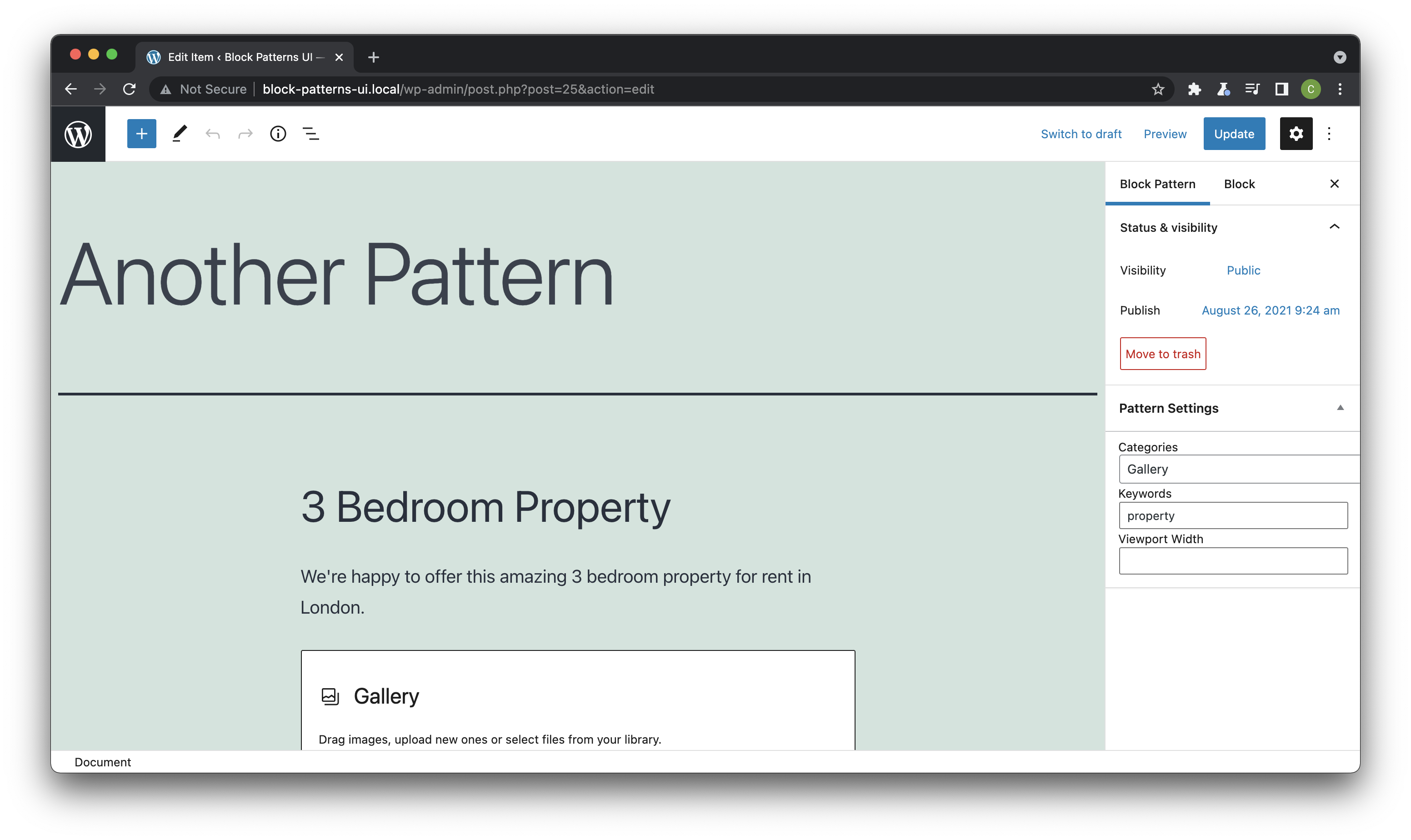Image resolution: width=1411 pixels, height=840 pixels.
Task: Click the WordPress logo to exit editor
Action: click(78, 134)
